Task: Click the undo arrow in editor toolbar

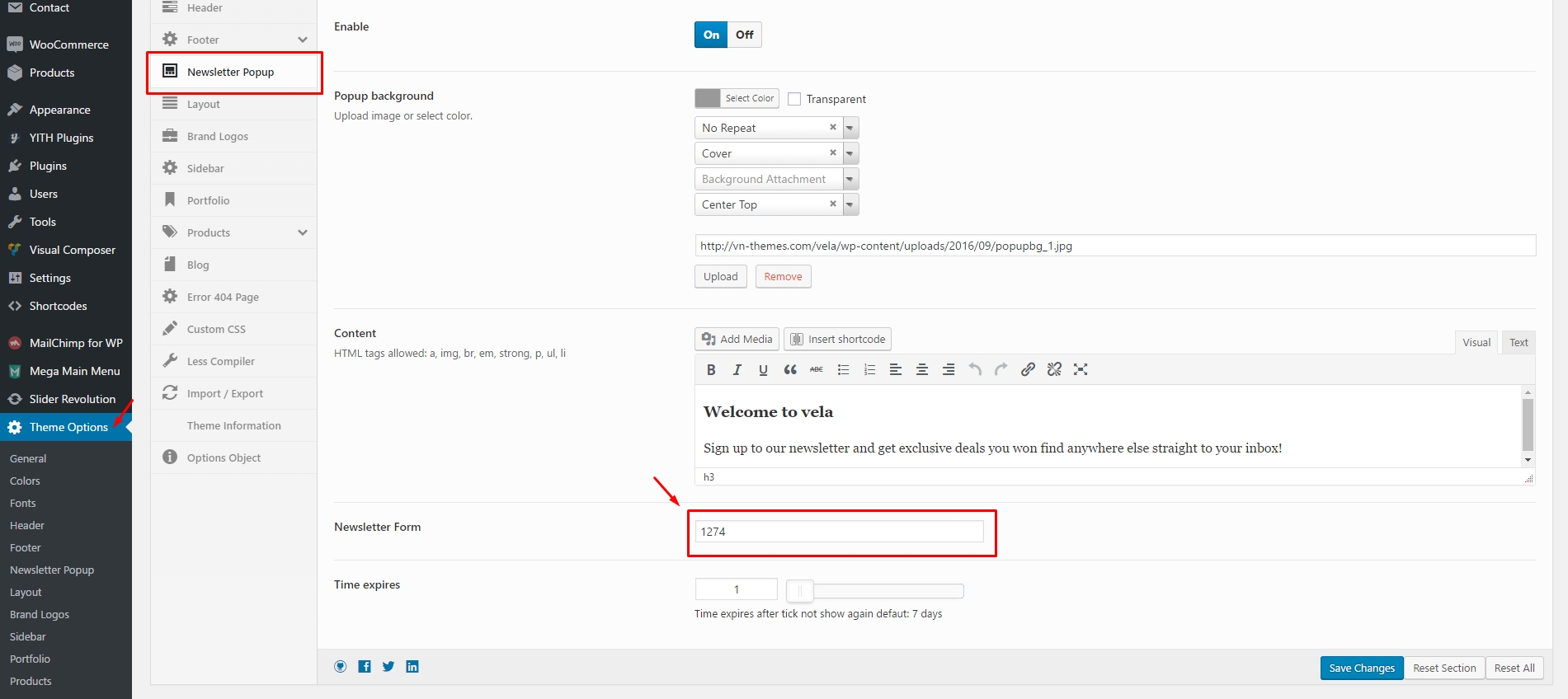Action: 975,370
